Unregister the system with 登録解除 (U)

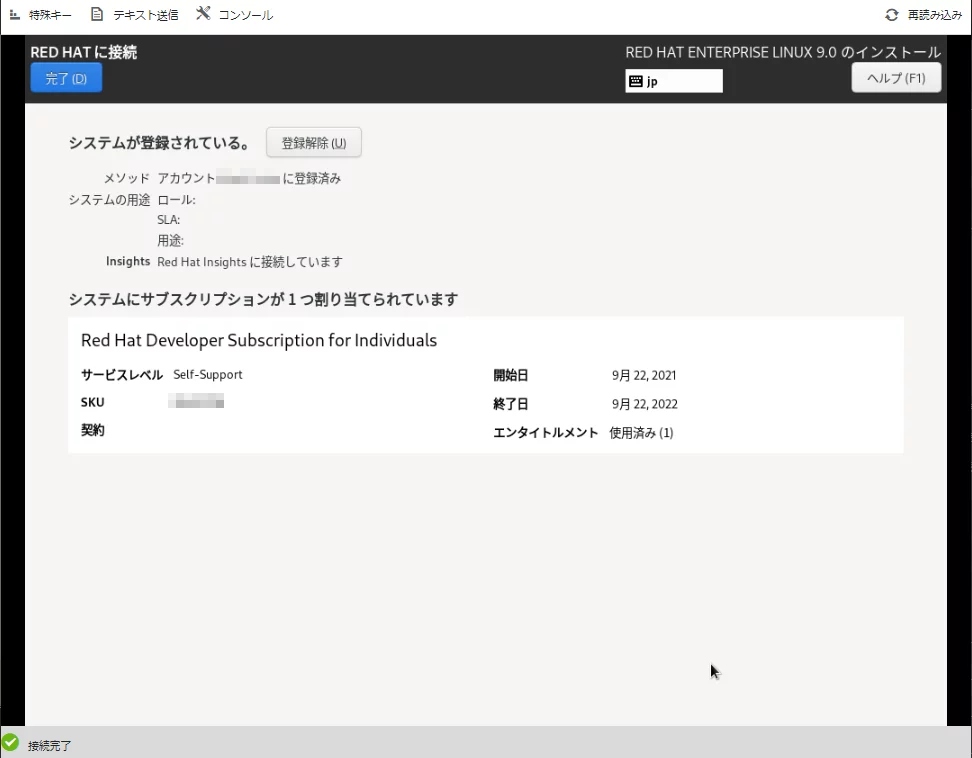click(x=313, y=143)
